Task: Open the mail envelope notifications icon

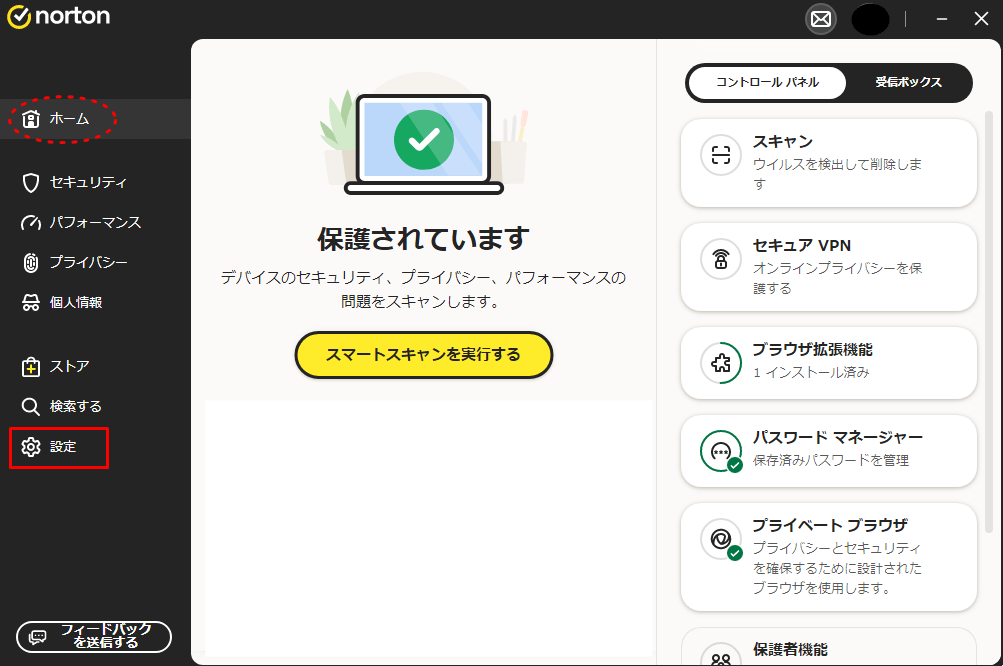Action: pos(821,19)
